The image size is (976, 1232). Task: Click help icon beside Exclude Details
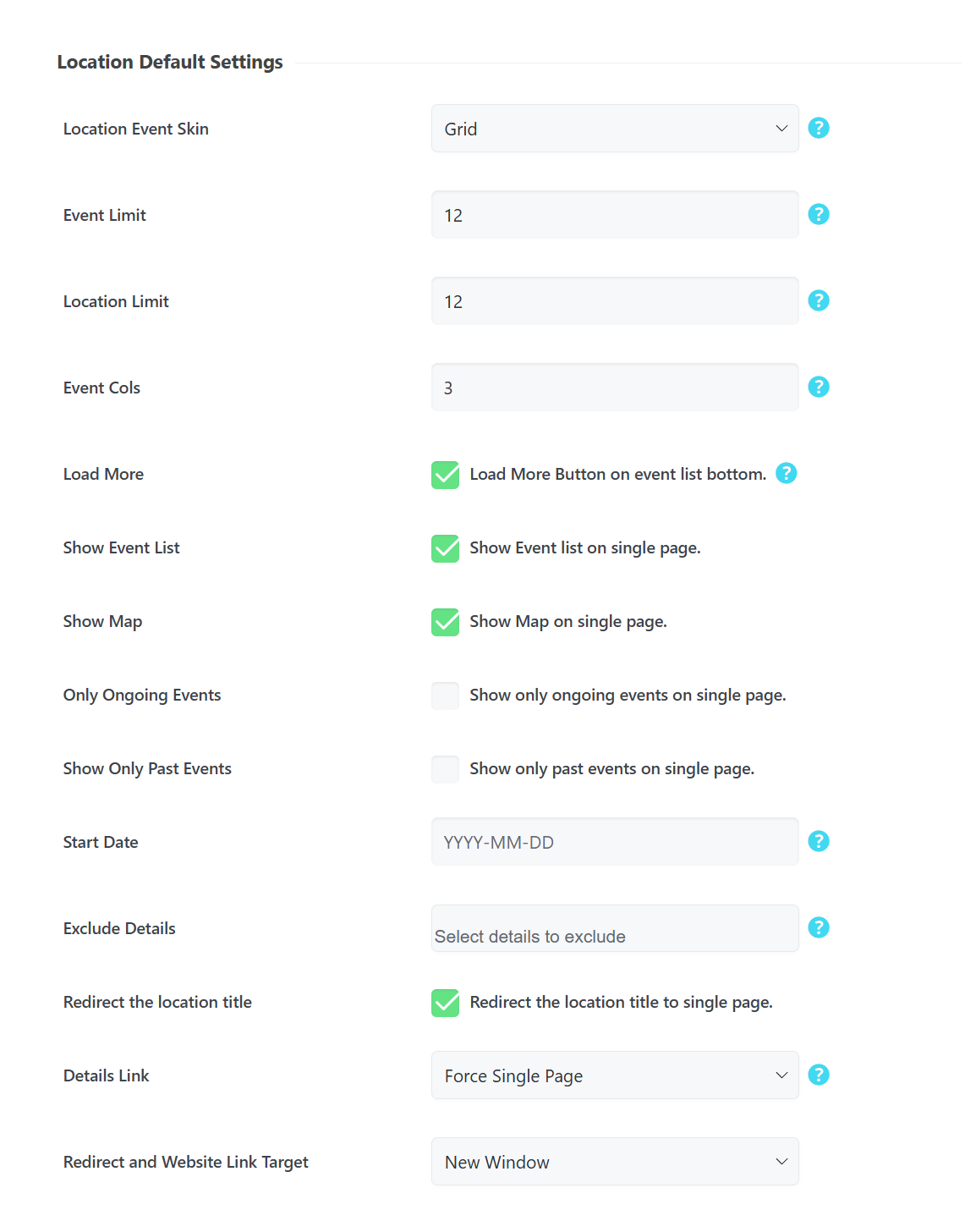[818, 927]
